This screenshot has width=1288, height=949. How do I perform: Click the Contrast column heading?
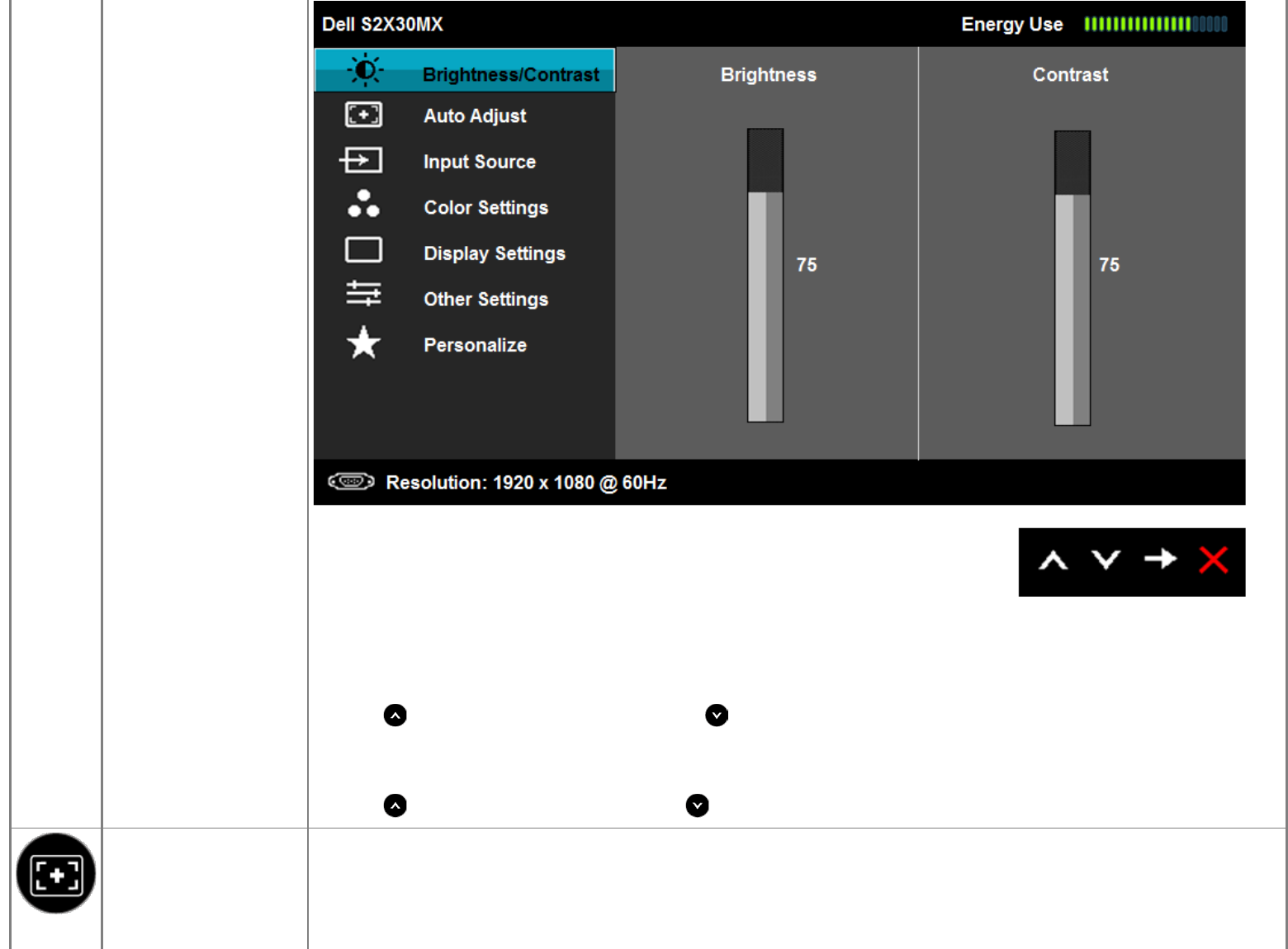pyautogui.click(x=1071, y=75)
